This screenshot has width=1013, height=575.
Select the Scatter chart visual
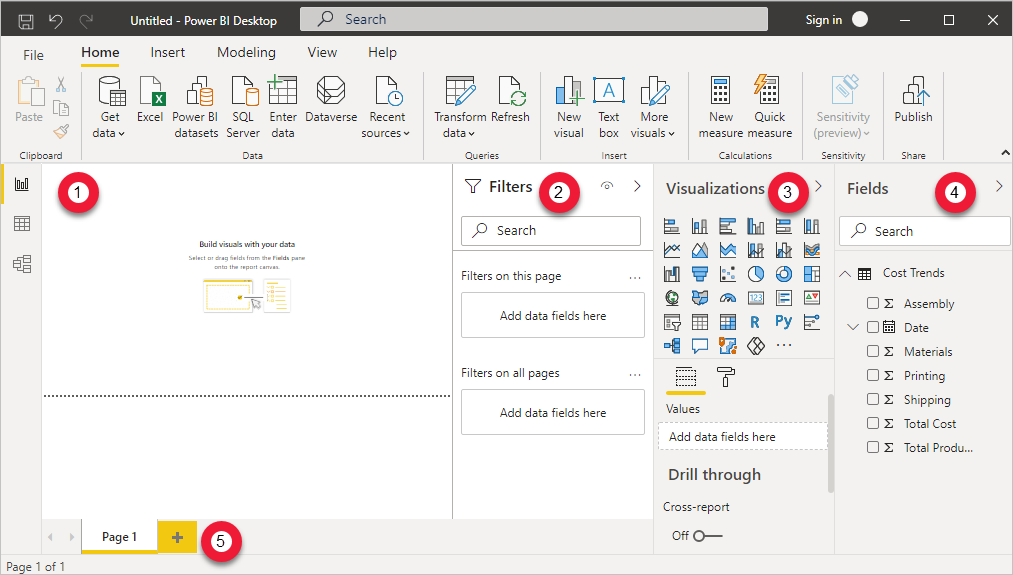tap(728, 274)
